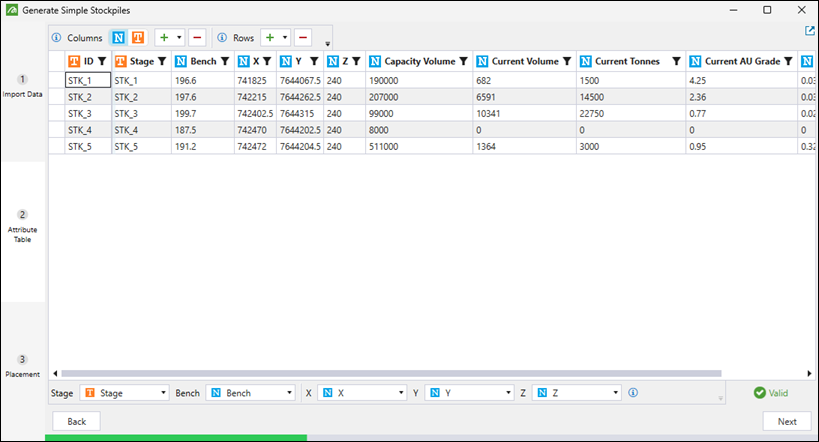The height and width of the screenshot is (442, 819).
Task: Click the Next button
Action: pos(786,421)
